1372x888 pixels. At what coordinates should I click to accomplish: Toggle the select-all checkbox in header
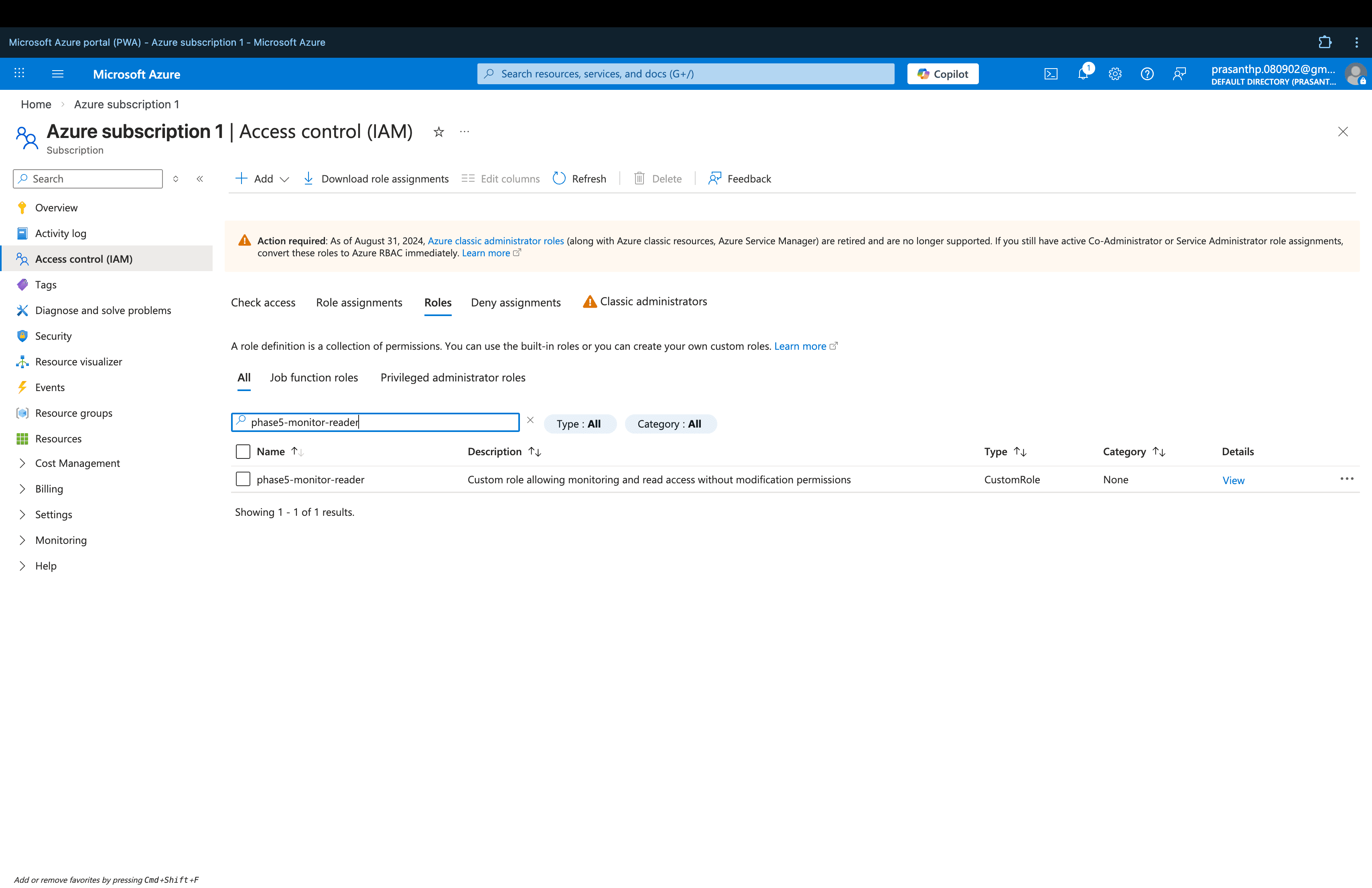click(x=243, y=451)
